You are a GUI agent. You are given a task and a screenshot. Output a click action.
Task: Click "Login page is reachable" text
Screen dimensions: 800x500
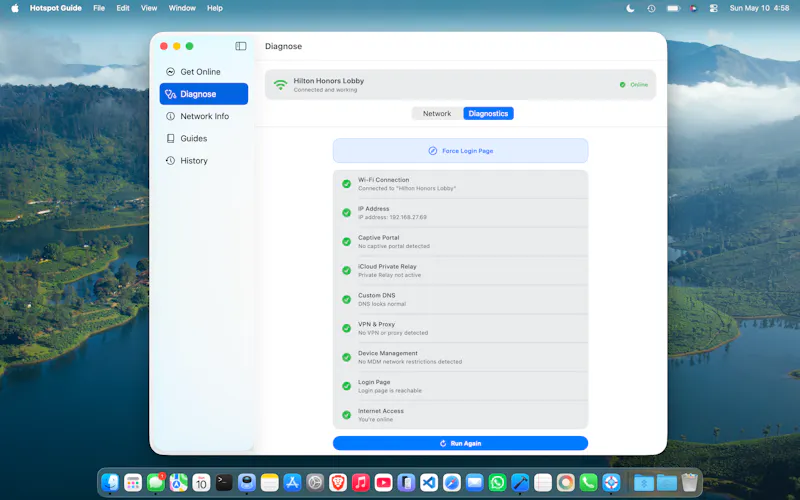[390, 391]
